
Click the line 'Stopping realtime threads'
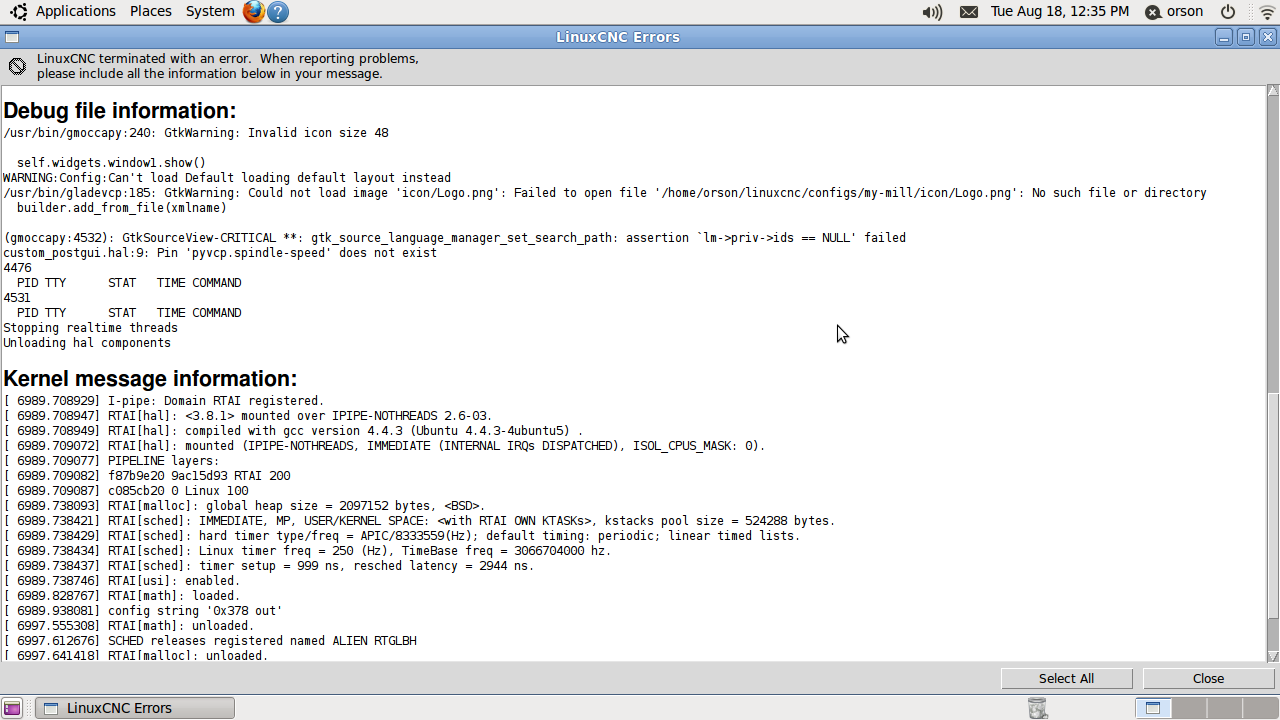tap(90, 328)
